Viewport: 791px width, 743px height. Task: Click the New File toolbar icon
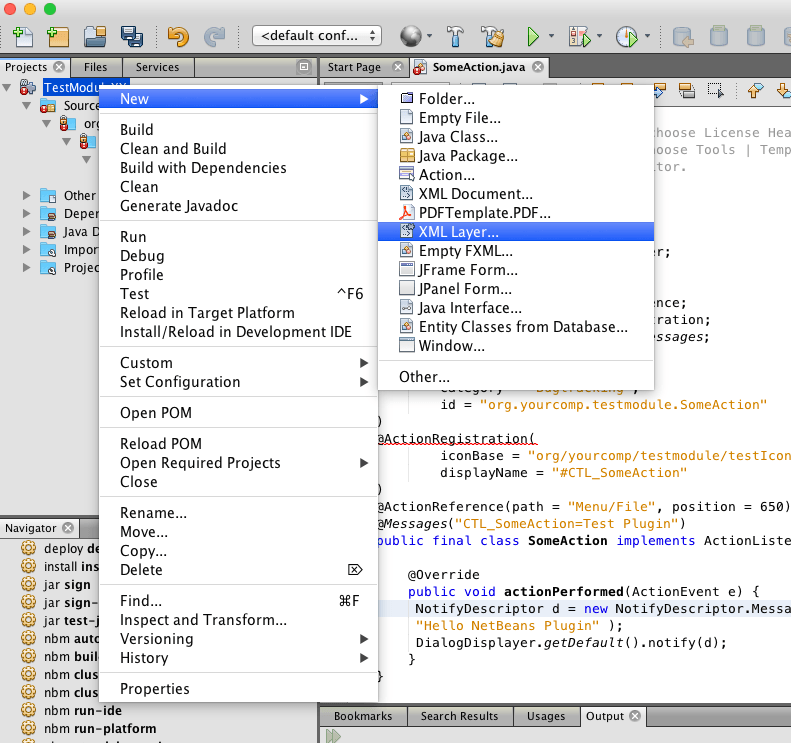coord(22,36)
